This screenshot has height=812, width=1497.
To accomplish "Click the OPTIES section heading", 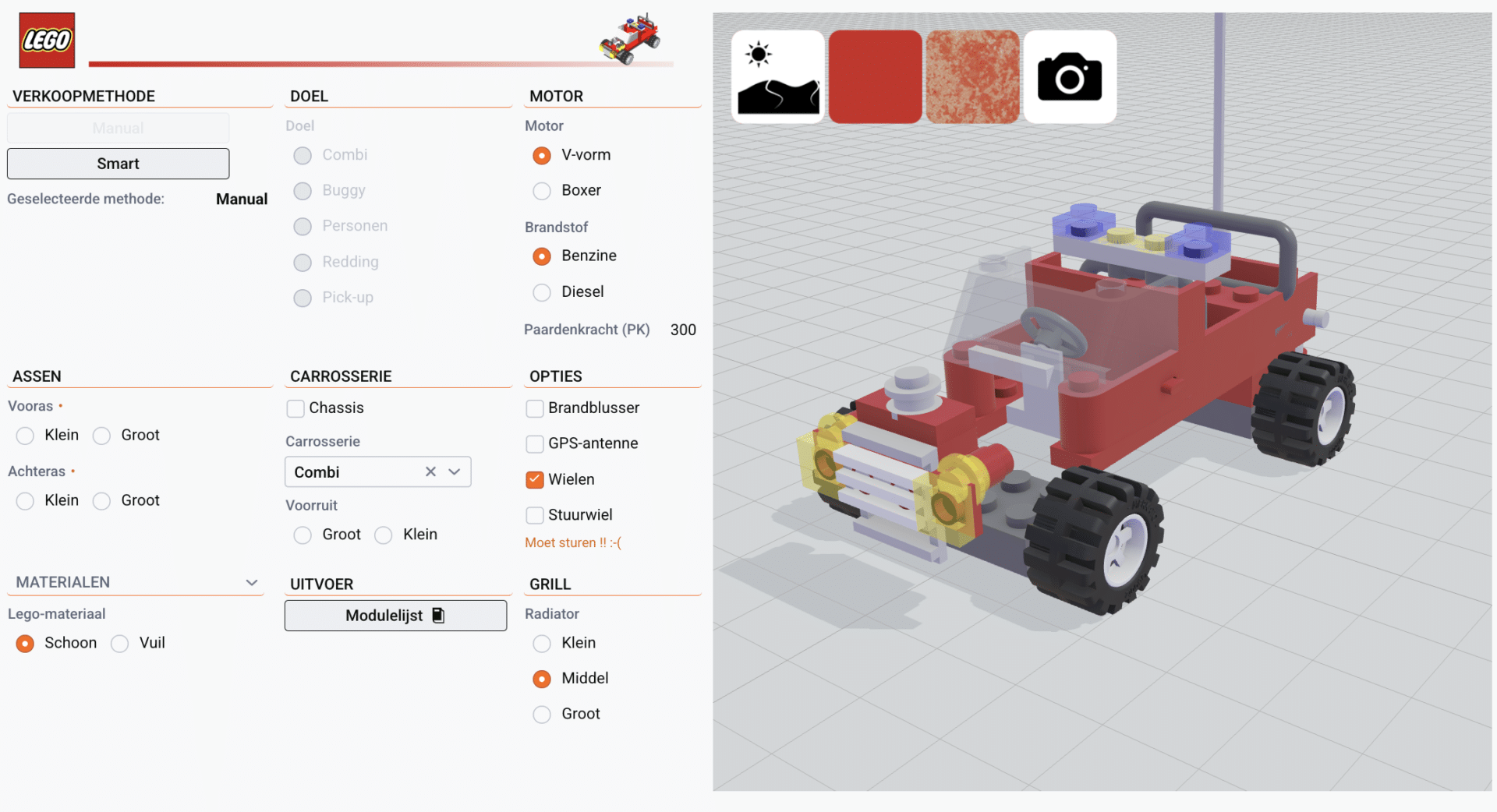I will coord(556,376).
